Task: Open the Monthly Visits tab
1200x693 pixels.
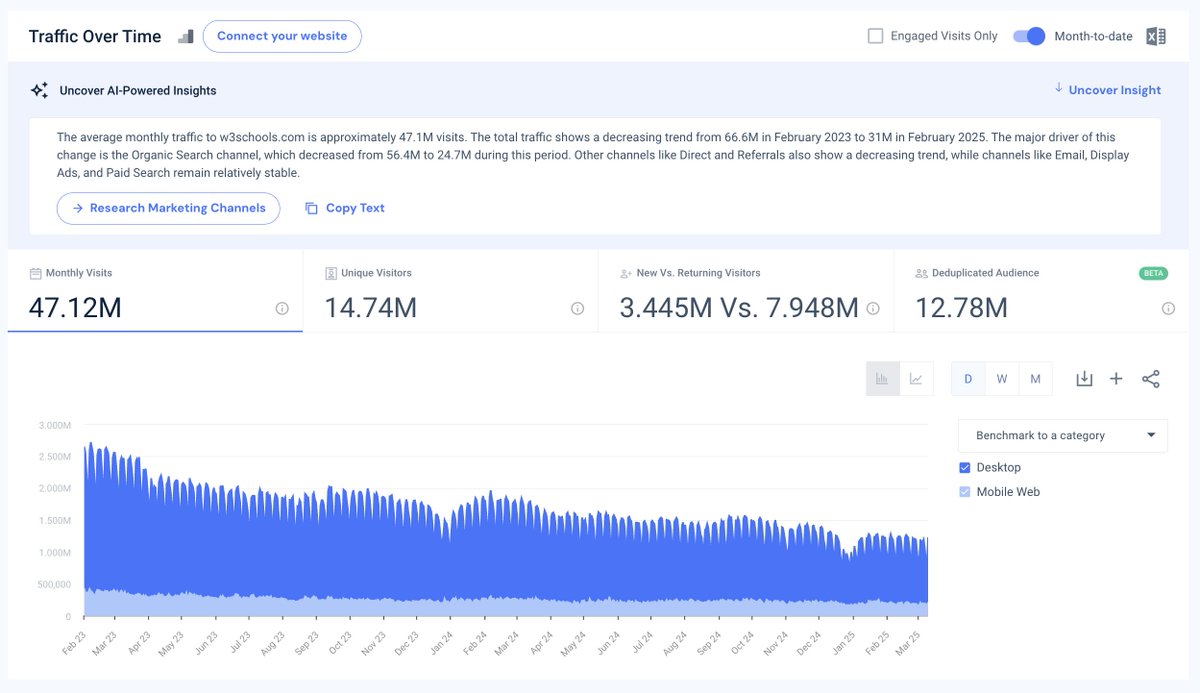Action: click(x=155, y=290)
